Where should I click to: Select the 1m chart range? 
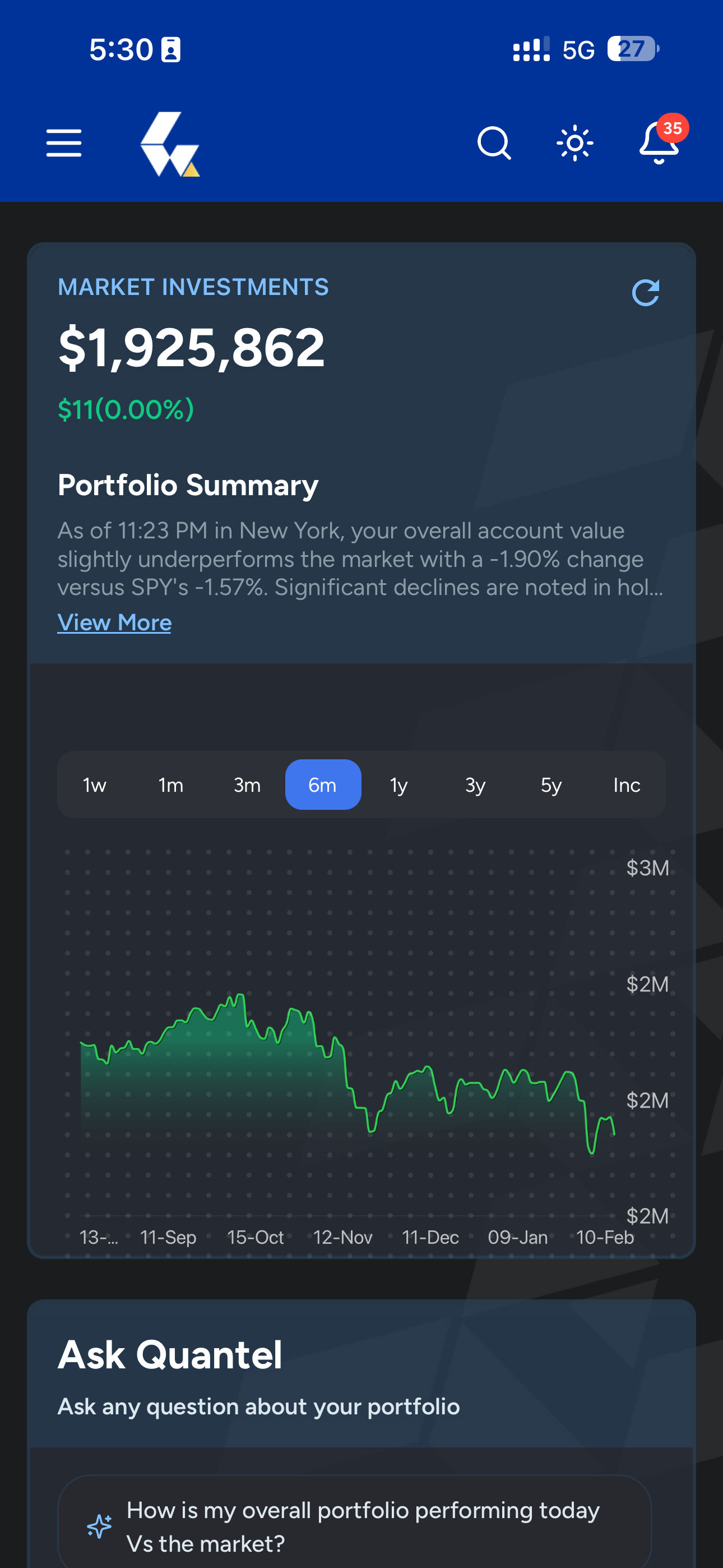coord(171,785)
